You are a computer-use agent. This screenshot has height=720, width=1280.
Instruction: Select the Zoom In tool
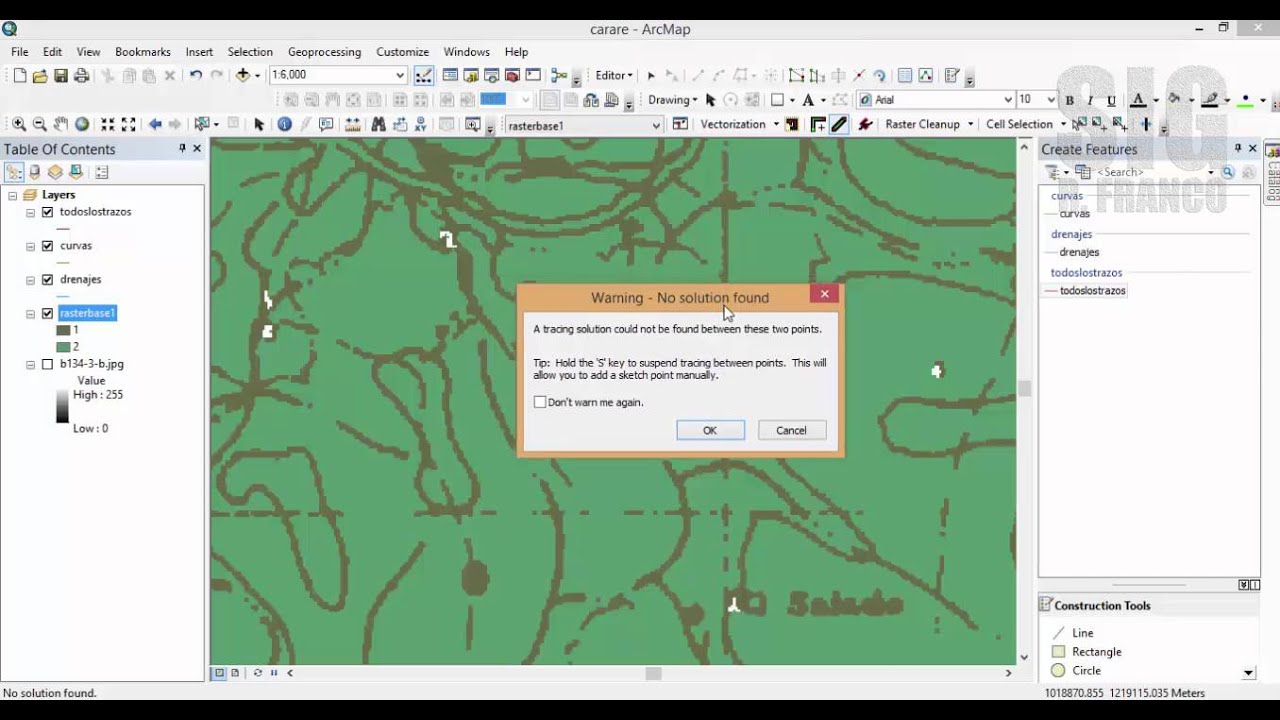19,124
